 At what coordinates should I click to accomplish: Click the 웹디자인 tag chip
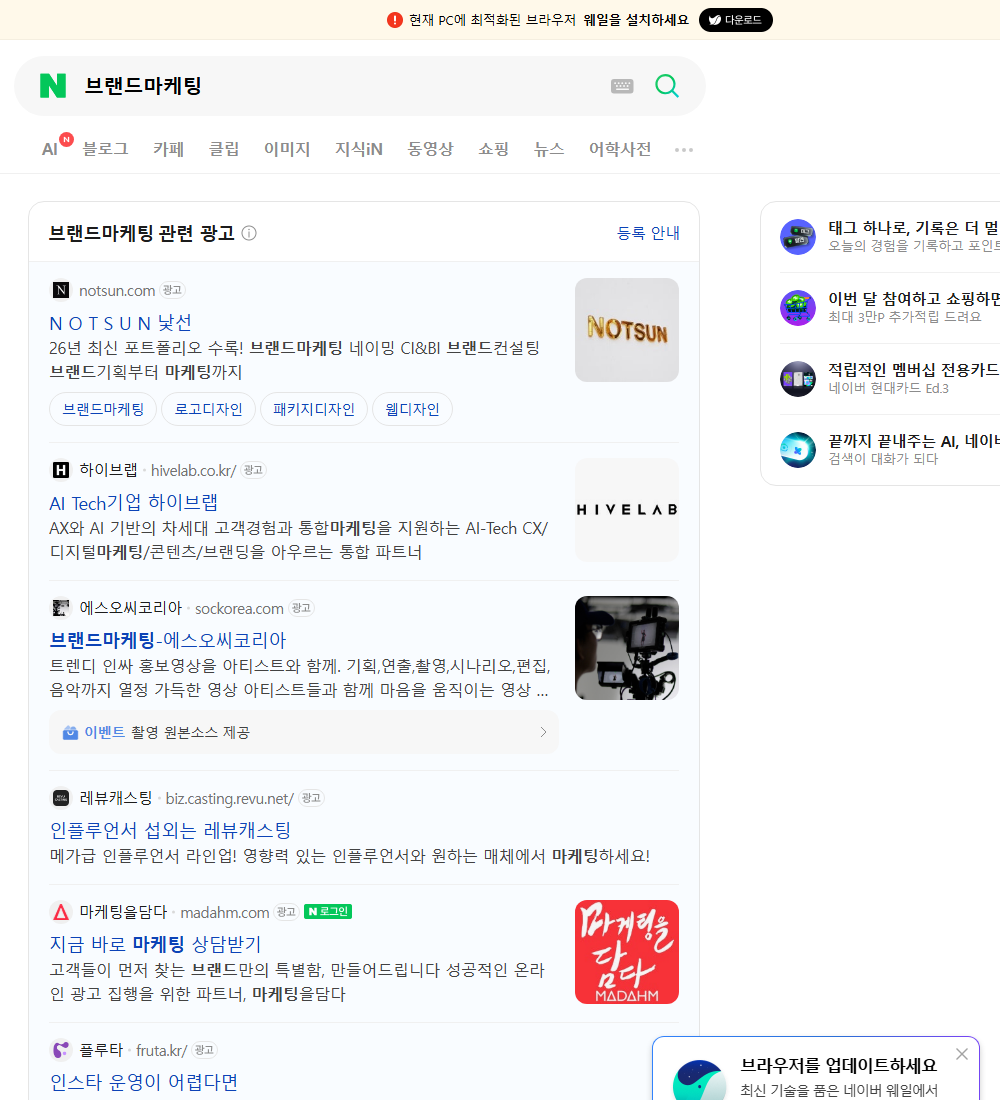[x=412, y=409]
